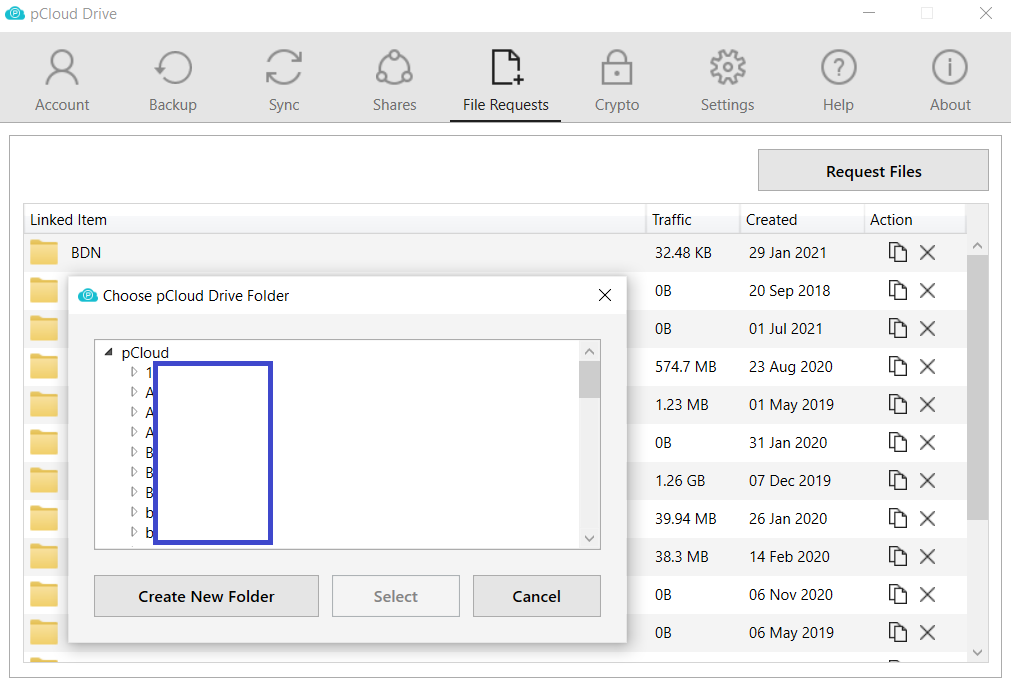Copy link for the 01 May 2019 row
Screen dimensions: 1011x688
pos(898,404)
